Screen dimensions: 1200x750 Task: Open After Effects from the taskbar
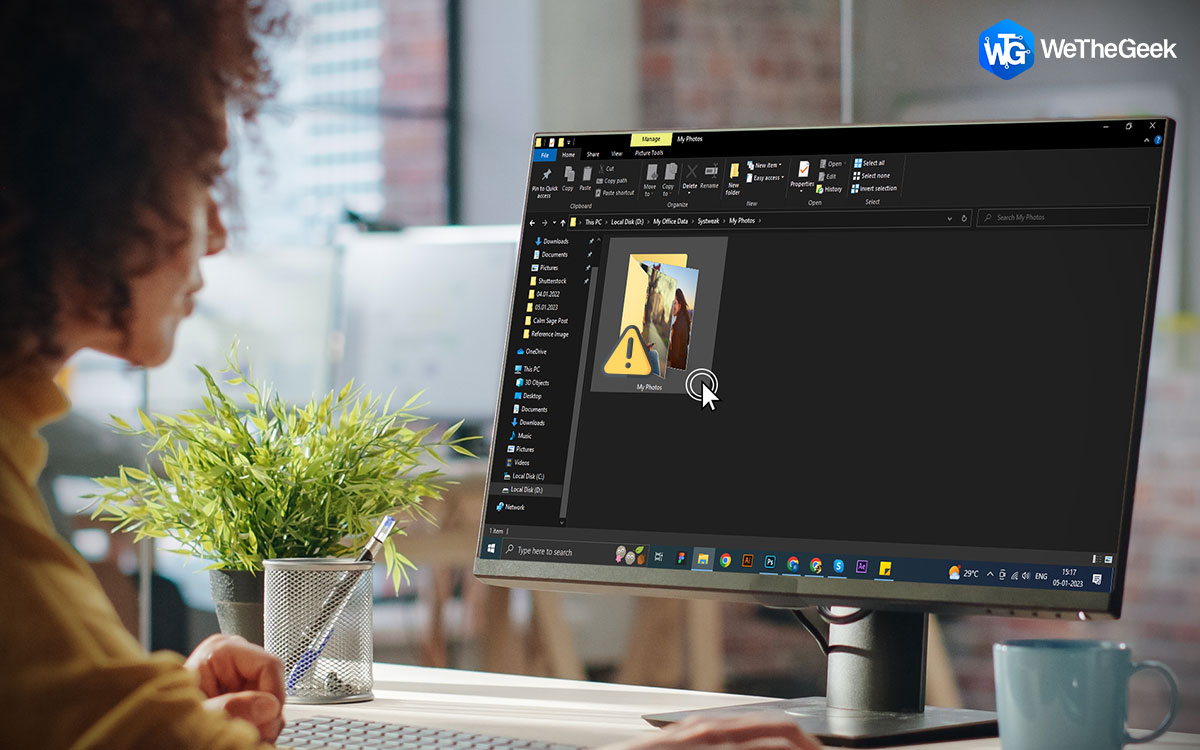[x=861, y=567]
